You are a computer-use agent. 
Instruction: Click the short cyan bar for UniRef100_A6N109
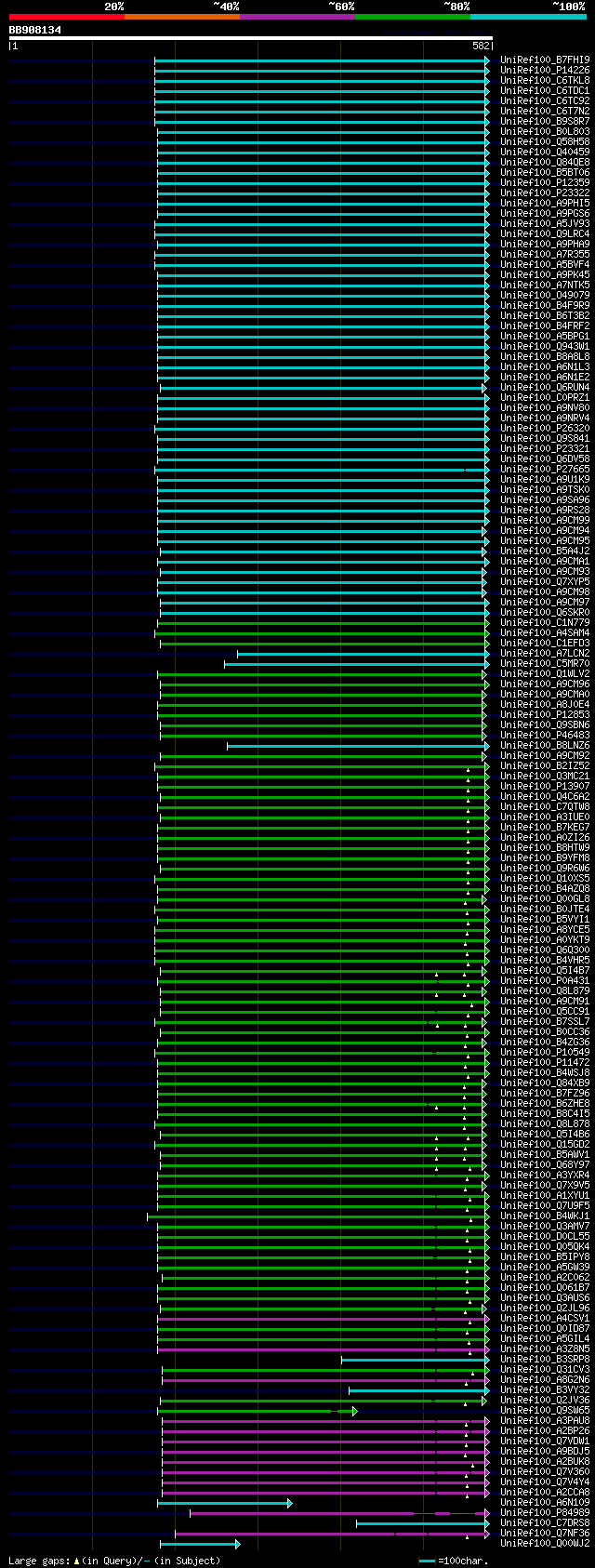[224, 1503]
